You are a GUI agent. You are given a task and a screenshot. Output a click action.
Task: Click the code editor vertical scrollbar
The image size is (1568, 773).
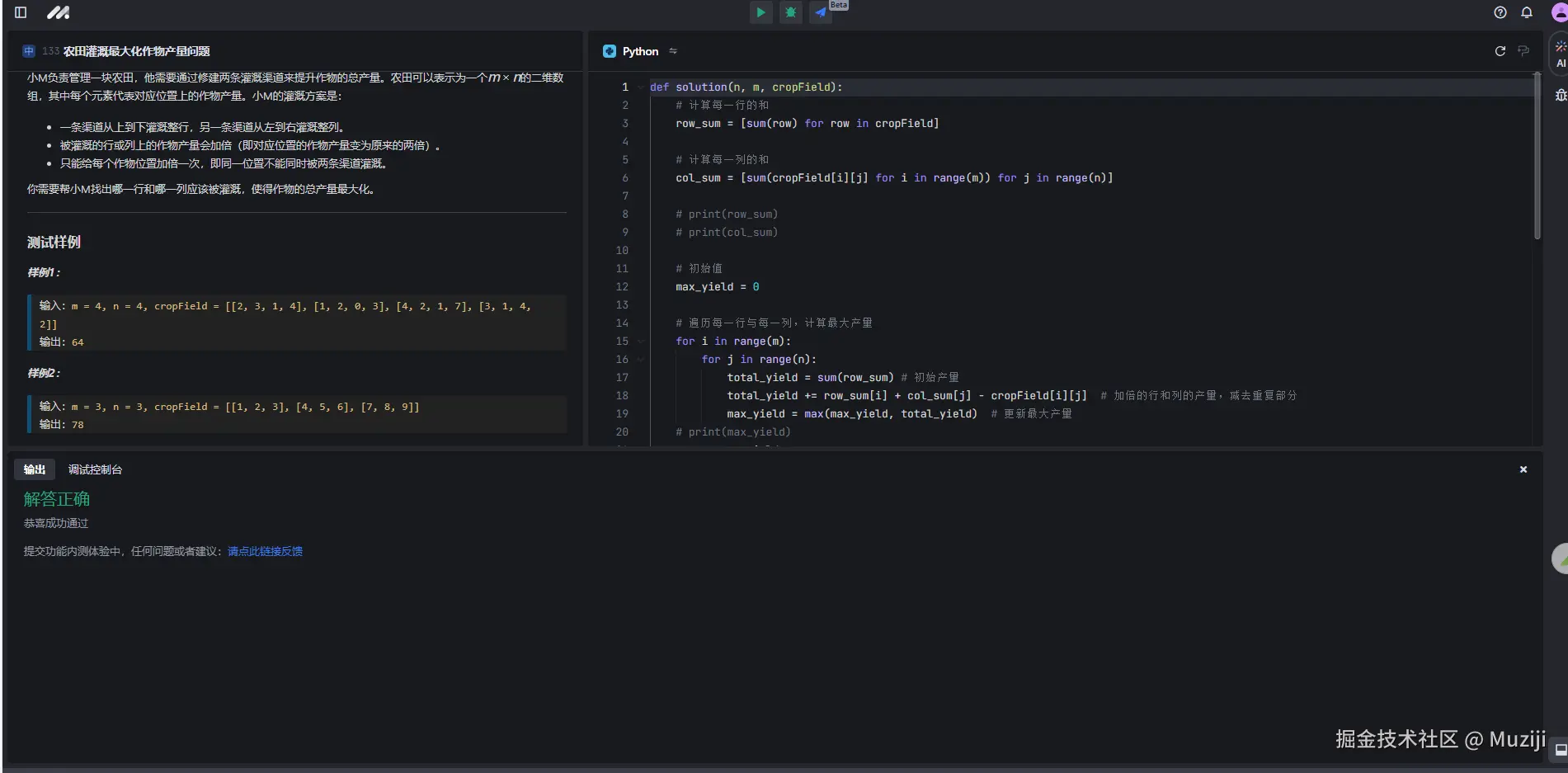pos(1537,157)
